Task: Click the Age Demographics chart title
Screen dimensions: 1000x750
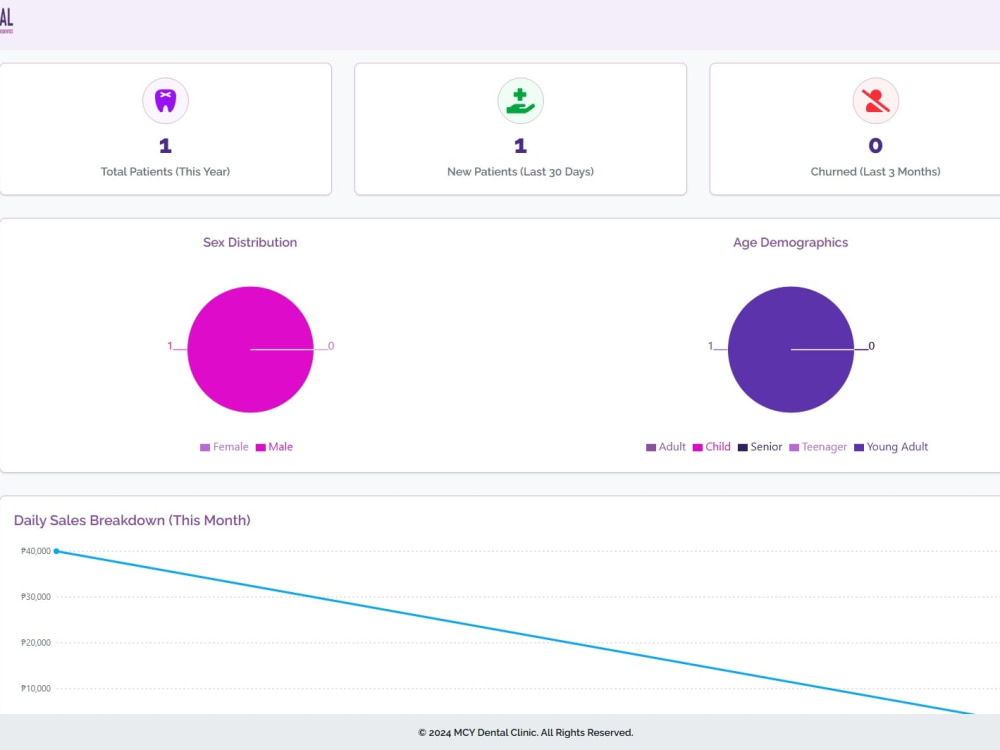Action: 791,242
